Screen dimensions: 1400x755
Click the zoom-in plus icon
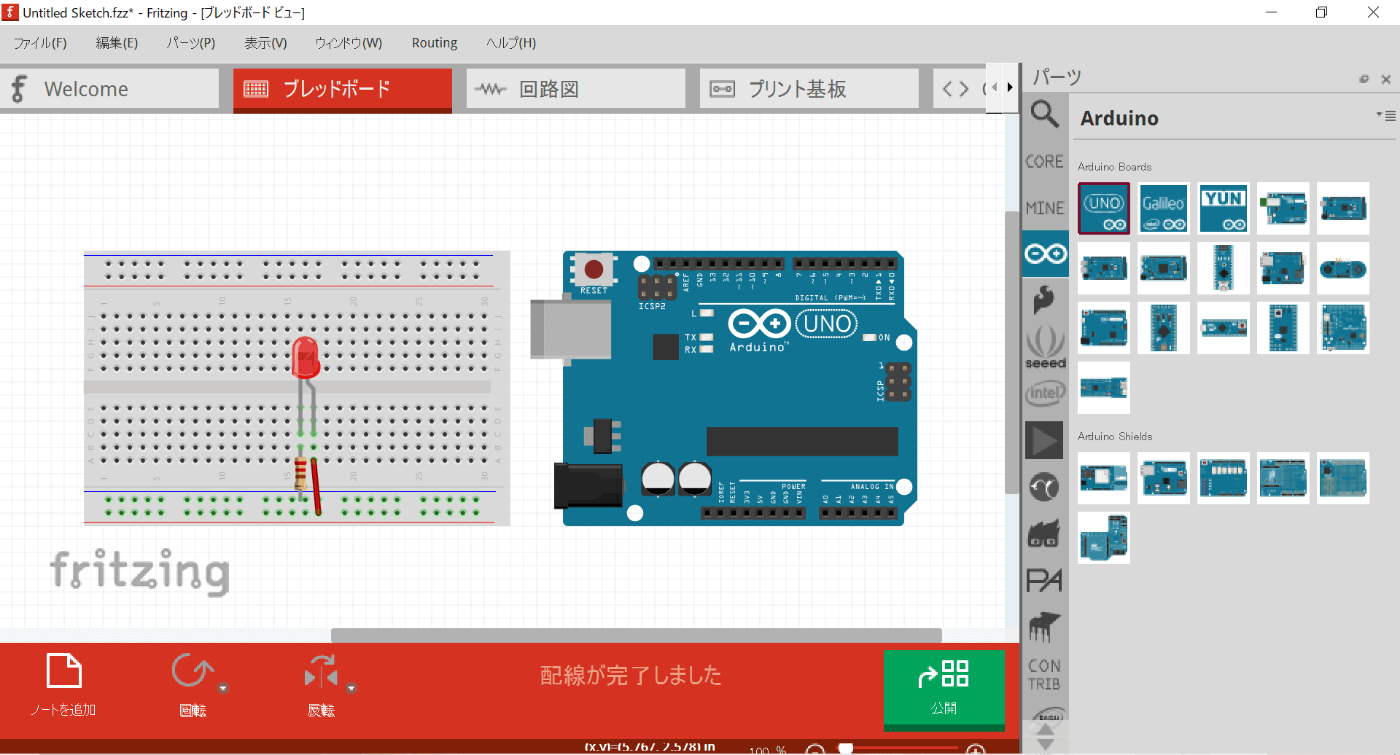(x=975, y=750)
